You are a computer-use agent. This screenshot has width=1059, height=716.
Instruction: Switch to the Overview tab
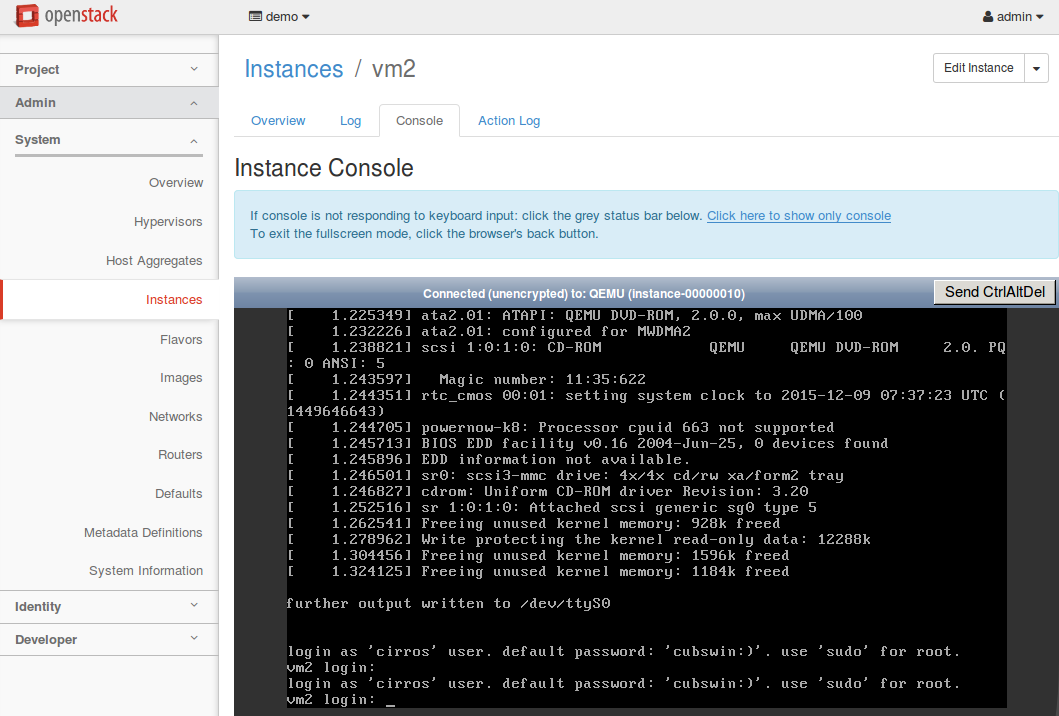(x=278, y=121)
